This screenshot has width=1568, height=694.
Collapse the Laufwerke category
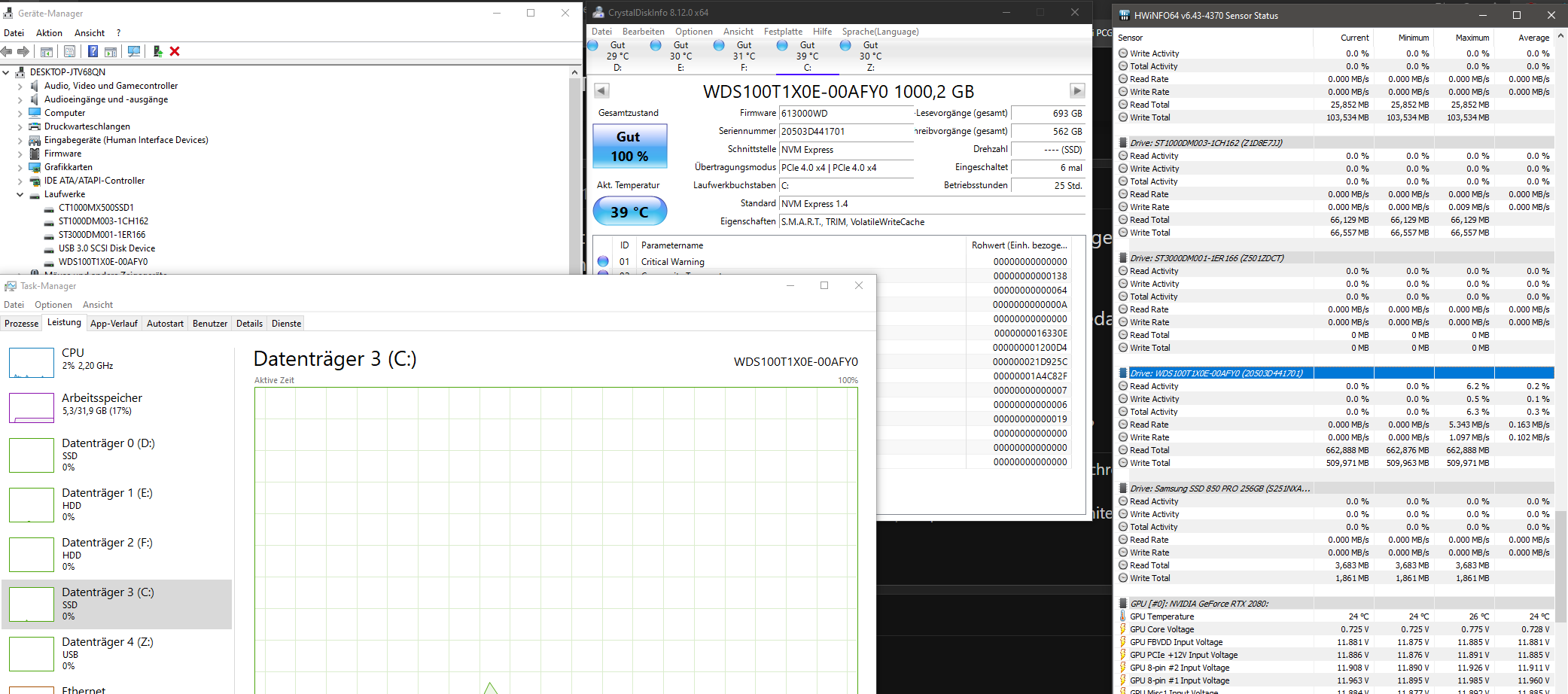(x=20, y=194)
